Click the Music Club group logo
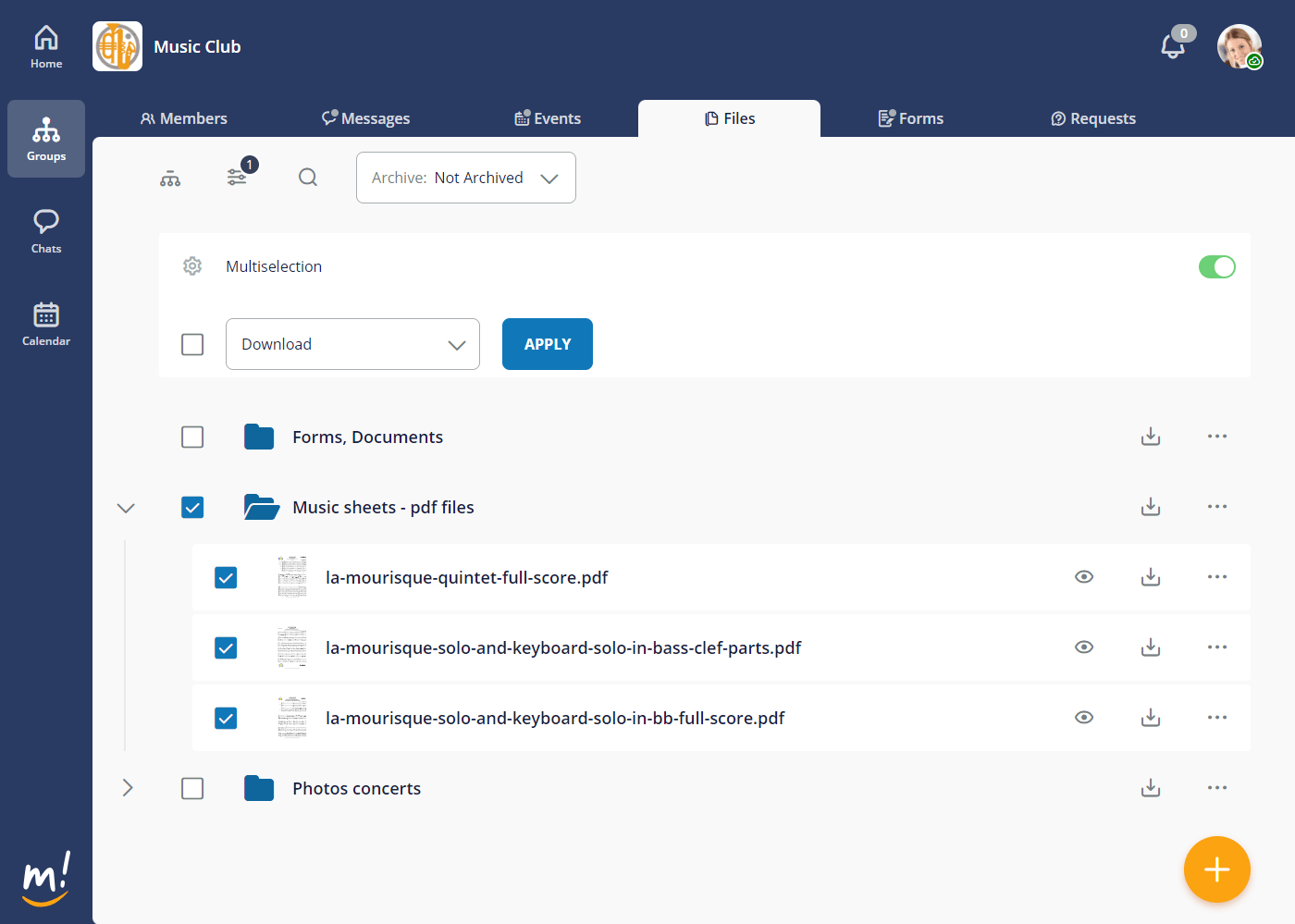 (x=117, y=46)
